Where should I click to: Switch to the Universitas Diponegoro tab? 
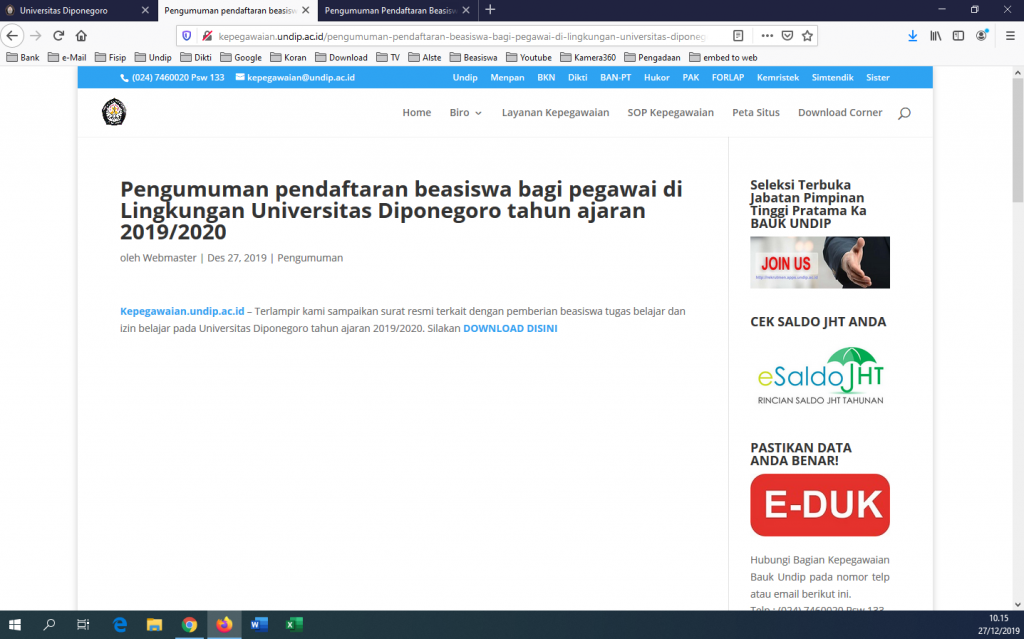75,9
